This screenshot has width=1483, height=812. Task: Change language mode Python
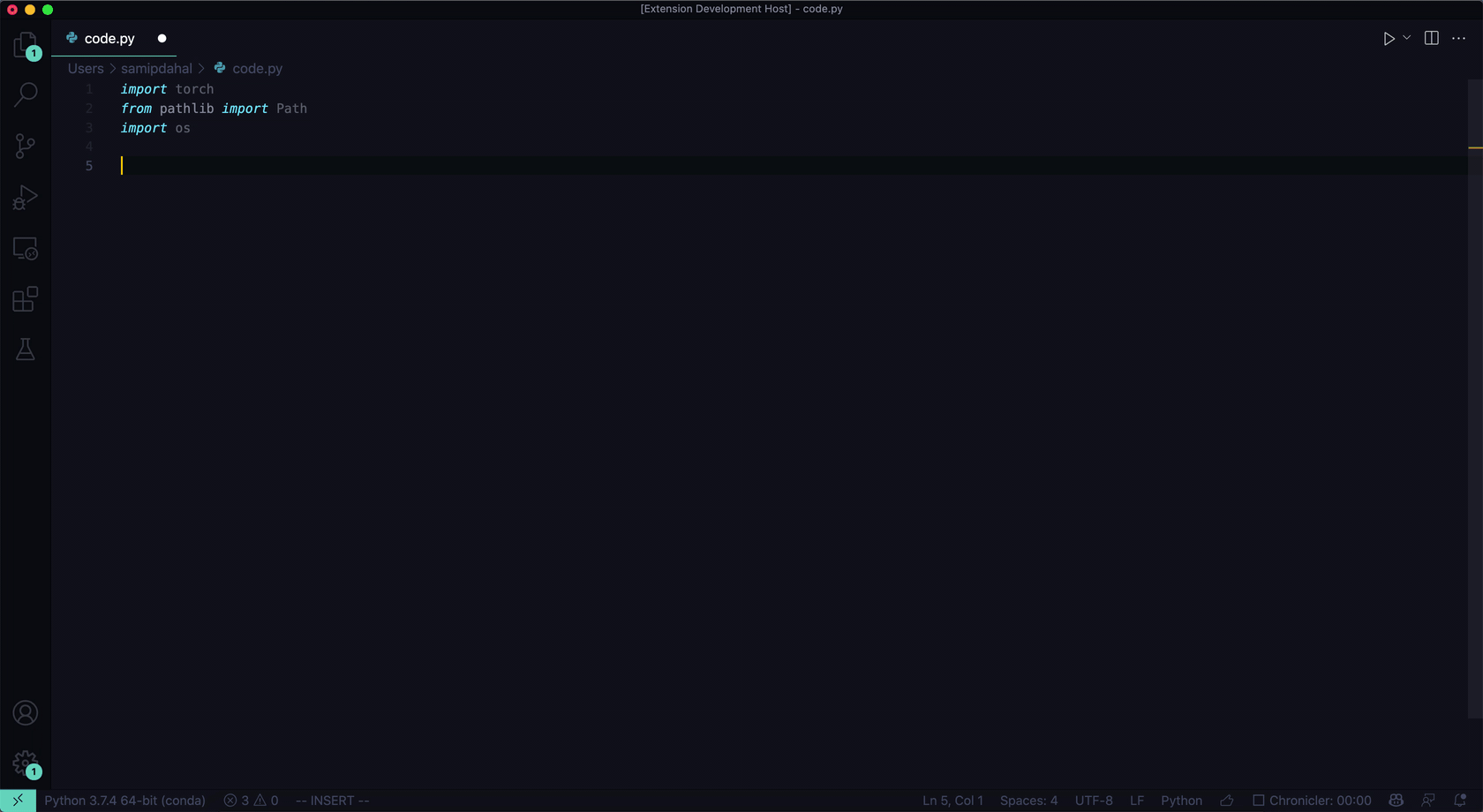click(x=1181, y=801)
